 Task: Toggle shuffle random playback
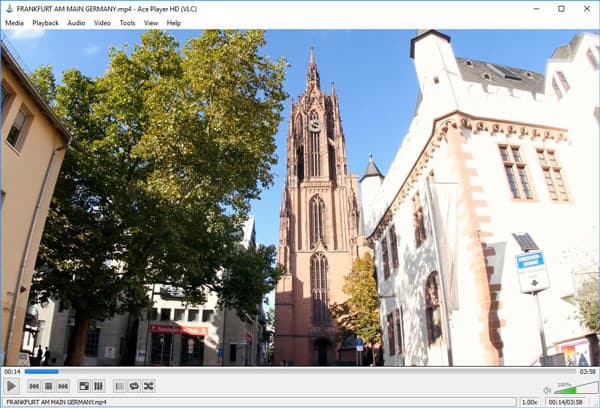148,385
